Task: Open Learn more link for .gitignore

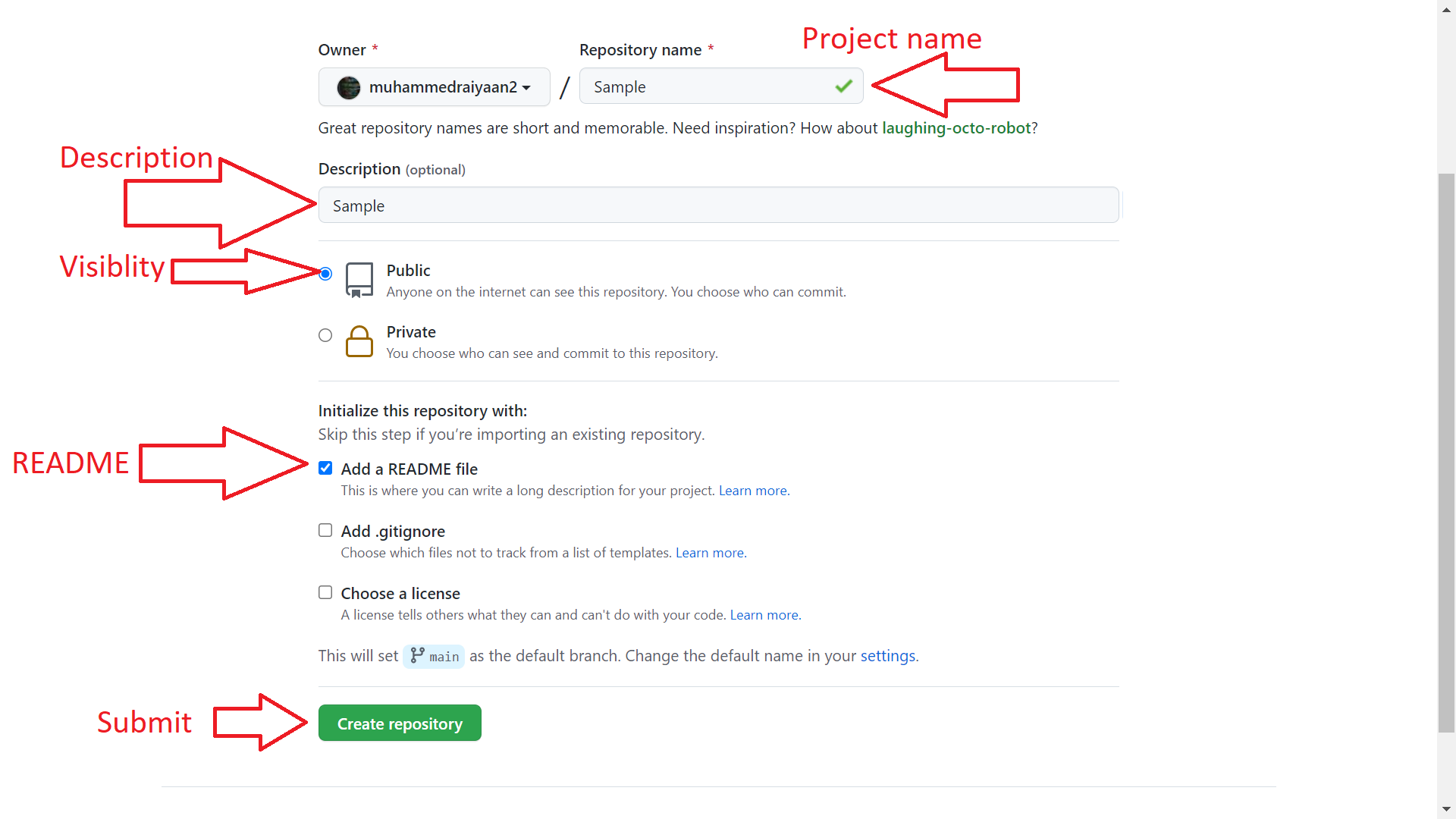Action: click(x=709, y=553)
